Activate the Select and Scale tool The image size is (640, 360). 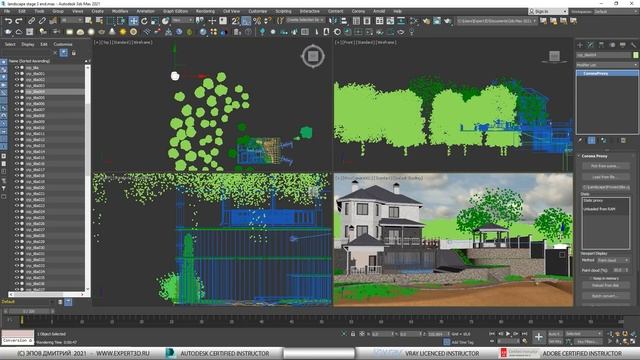(155, 20)
